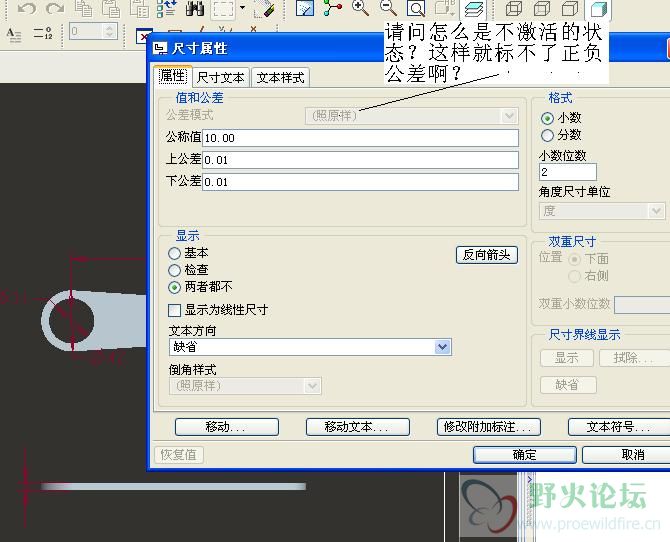Screen dimensions: 670x542
Task: Select the 分数 format radio button
Action: coord(547,136)
